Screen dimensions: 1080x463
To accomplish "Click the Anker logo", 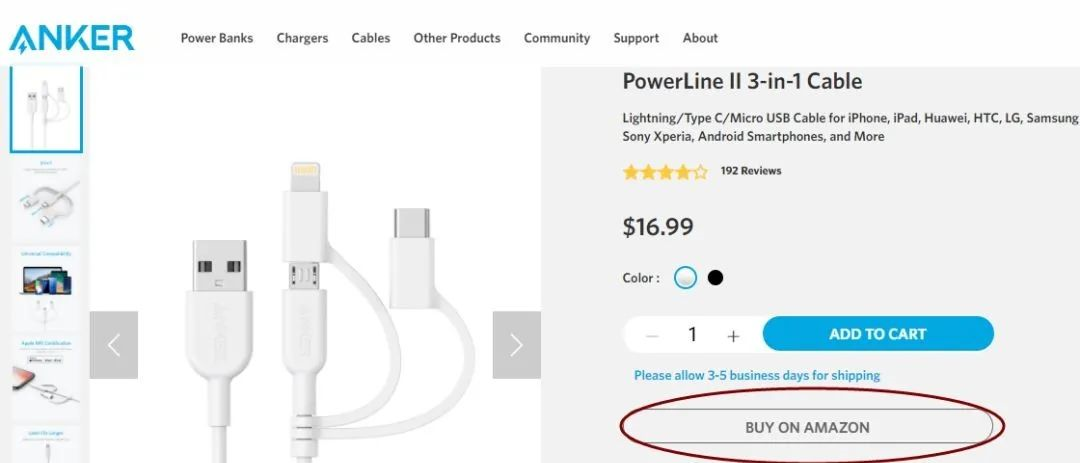I will tap(71, 38).
